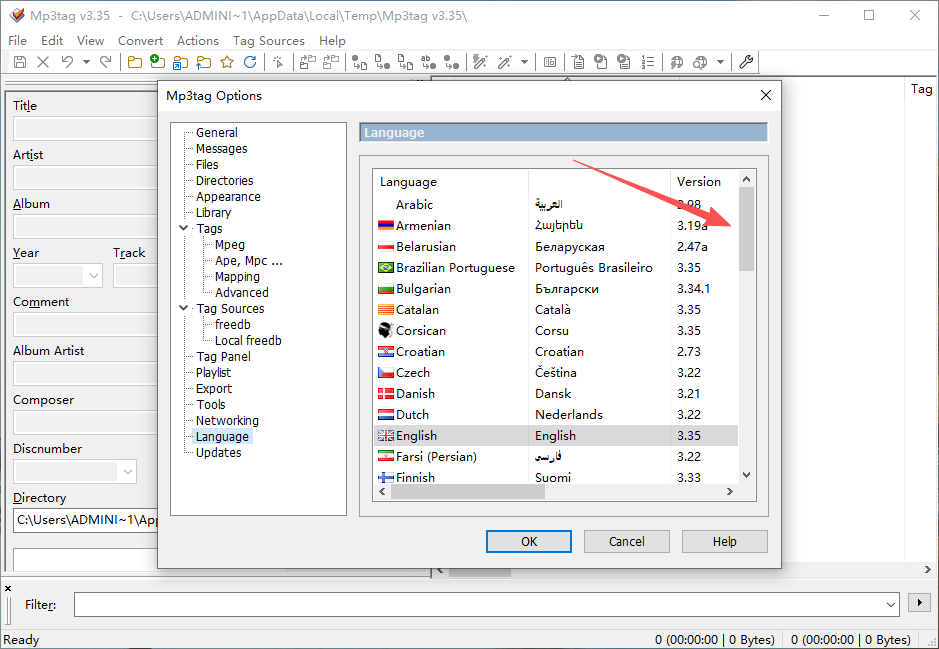Image resolution: width=939 pixels, height=649 pixels.
Task: Open the Year field dropdown
Action: click(x=93, y=275)
